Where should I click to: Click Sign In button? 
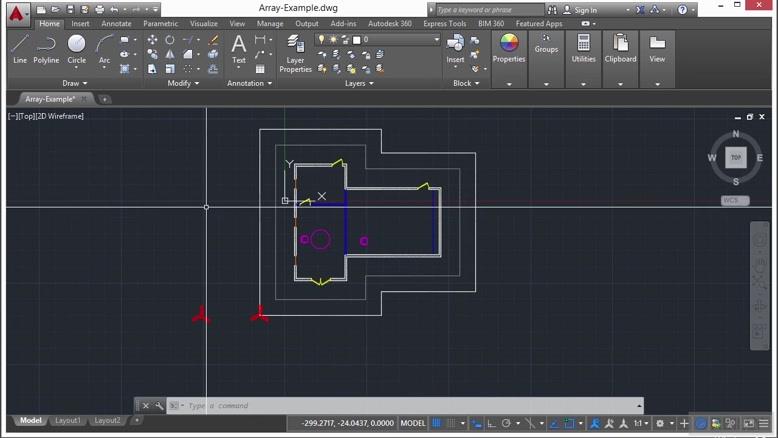(x=581, y=10)
